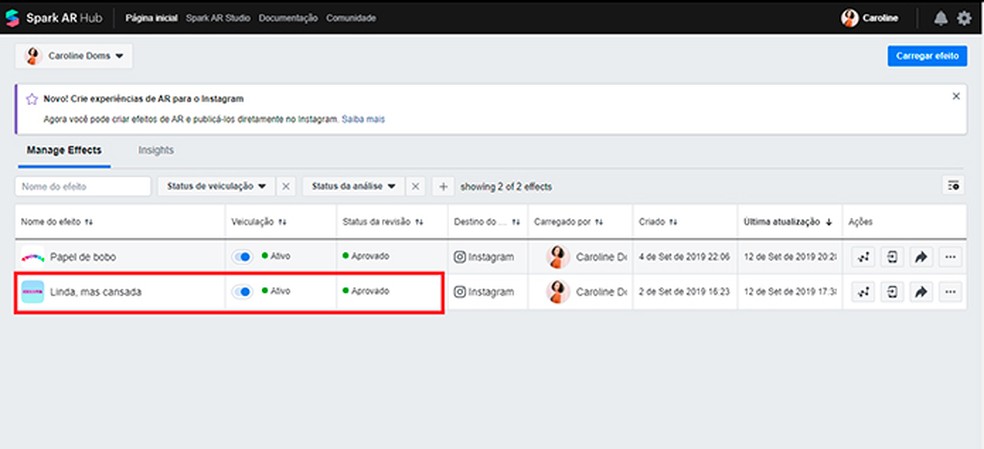Toggle off delivery for Papel de bobo
This screenshot has height=449, width=984.
point(242,257)
